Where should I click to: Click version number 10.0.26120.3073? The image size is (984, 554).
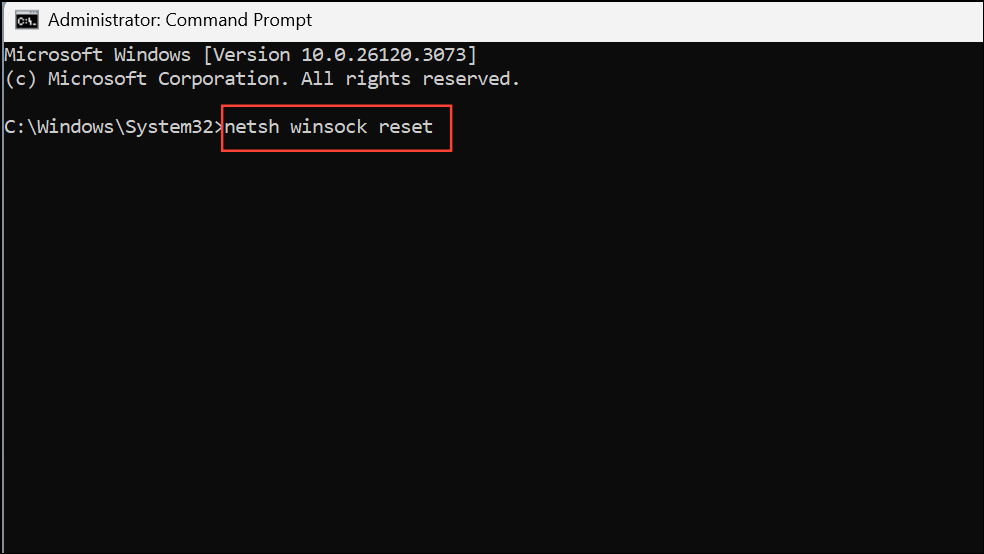click(x=383, y=55)
